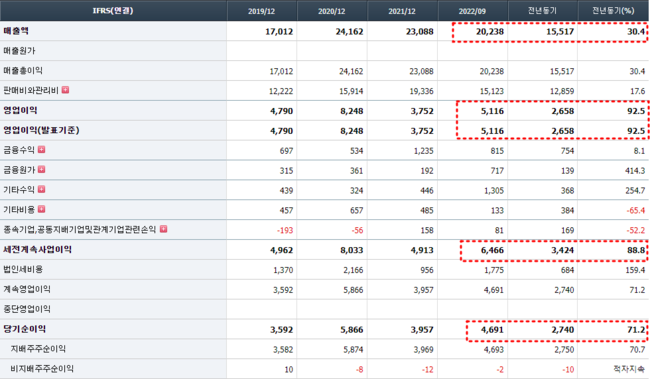Select the 영업이익(발표기준) row label

pos(41,130)
